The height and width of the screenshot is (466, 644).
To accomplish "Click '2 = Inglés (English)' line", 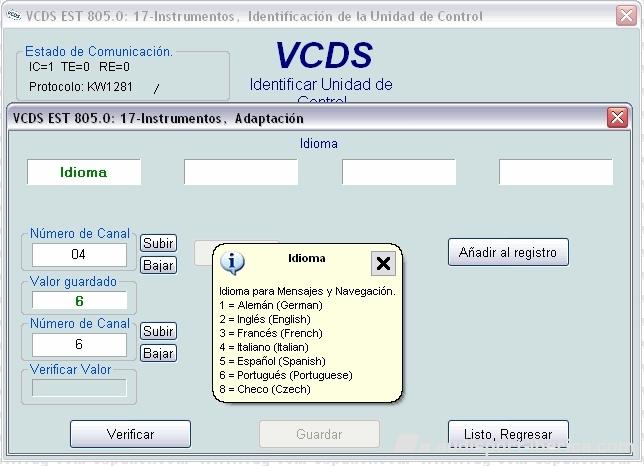I will click(265, 319).
